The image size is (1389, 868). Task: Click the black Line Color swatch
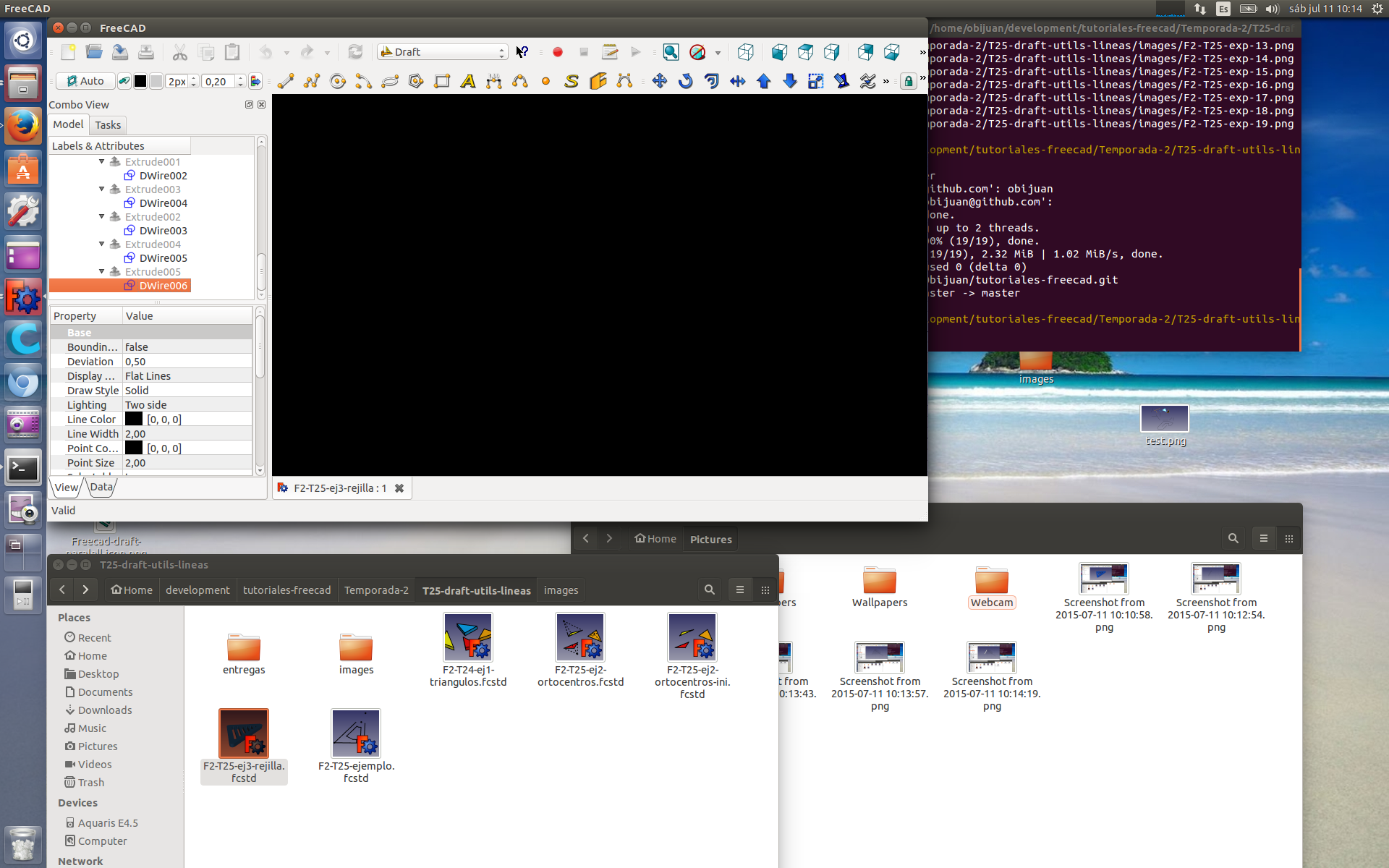(134, 420)
